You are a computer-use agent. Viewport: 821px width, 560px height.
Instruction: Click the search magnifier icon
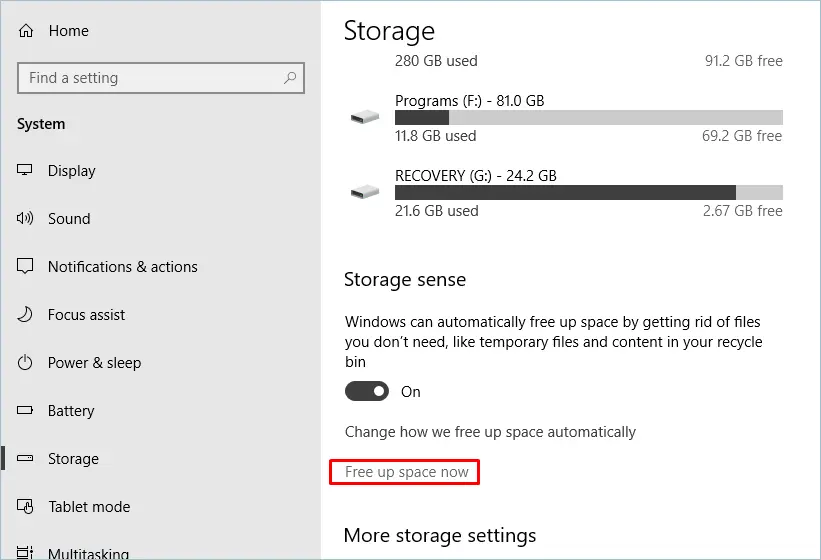pos(290,78)
